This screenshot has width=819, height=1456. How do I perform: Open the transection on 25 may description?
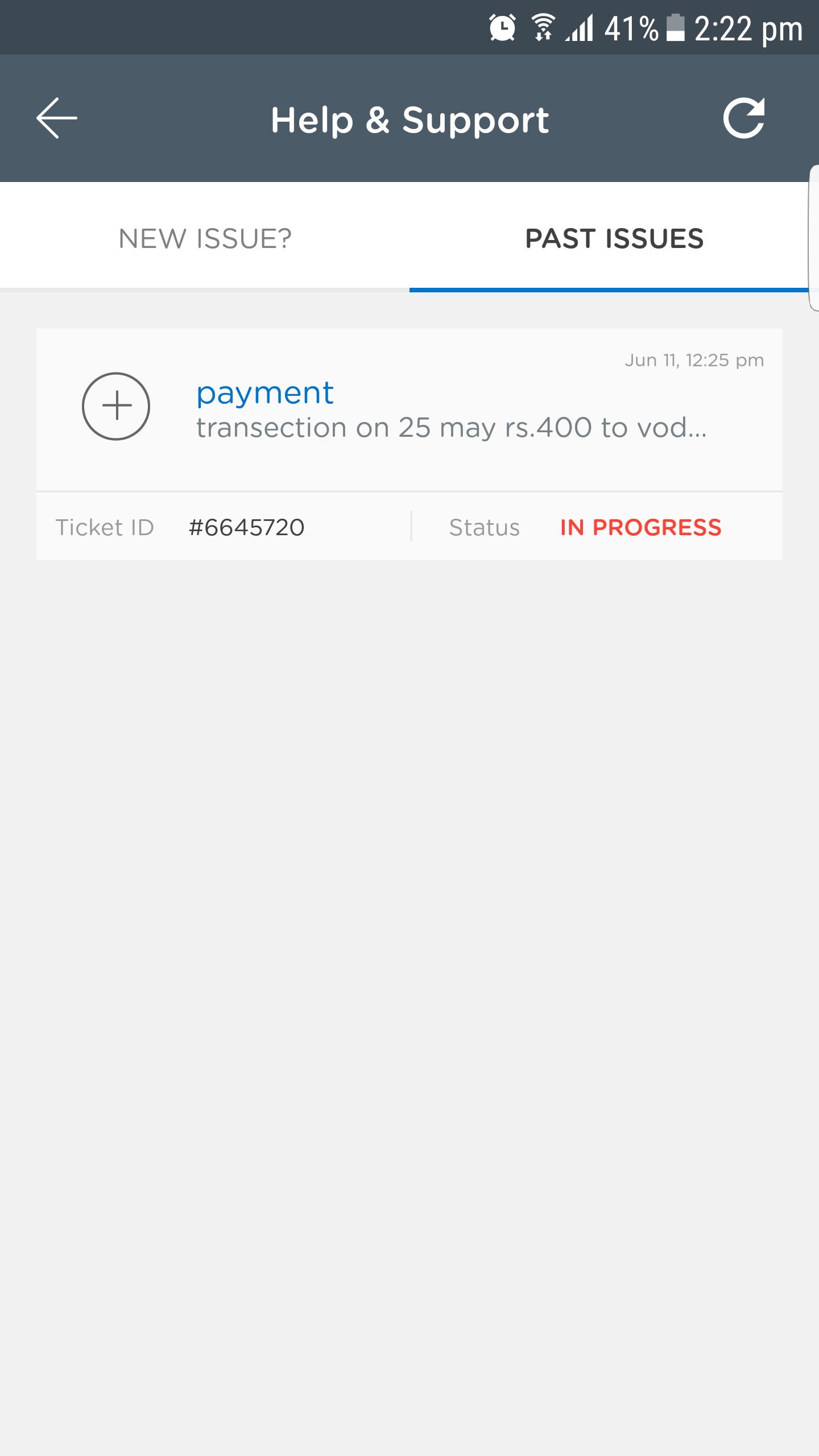[x=452, y=428]
